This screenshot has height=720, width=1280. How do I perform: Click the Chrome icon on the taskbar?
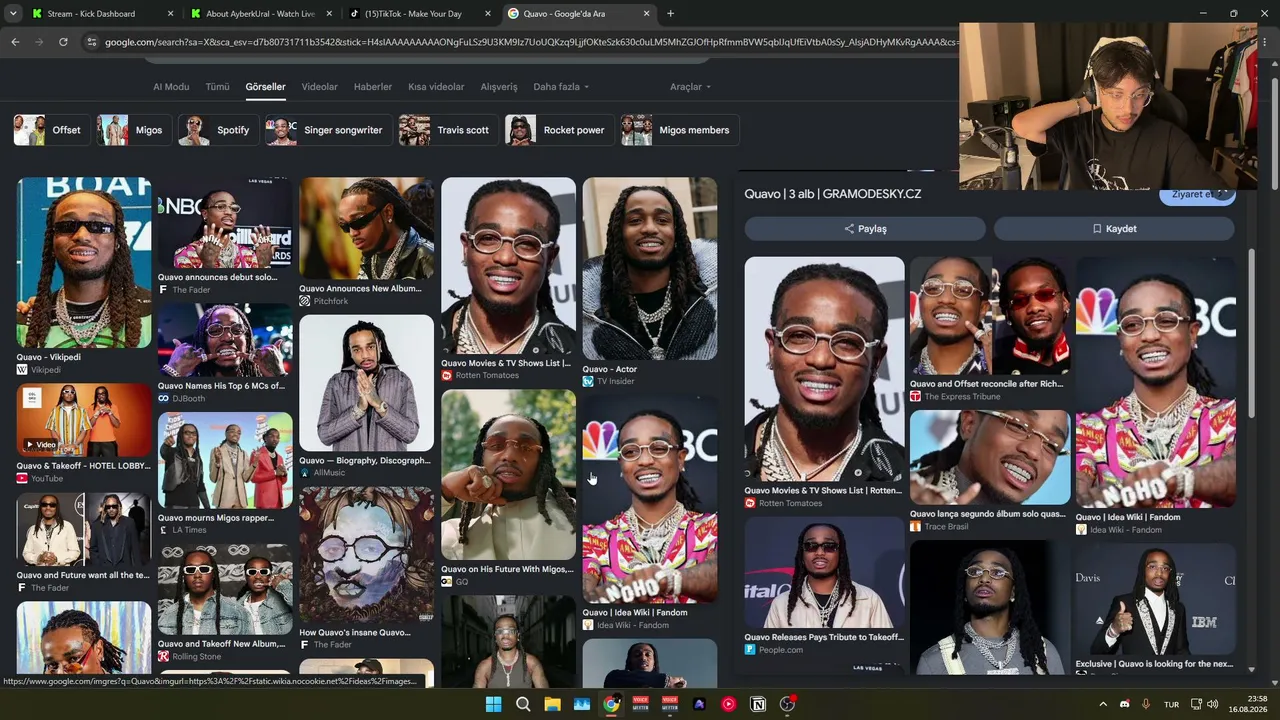(611, 704)
